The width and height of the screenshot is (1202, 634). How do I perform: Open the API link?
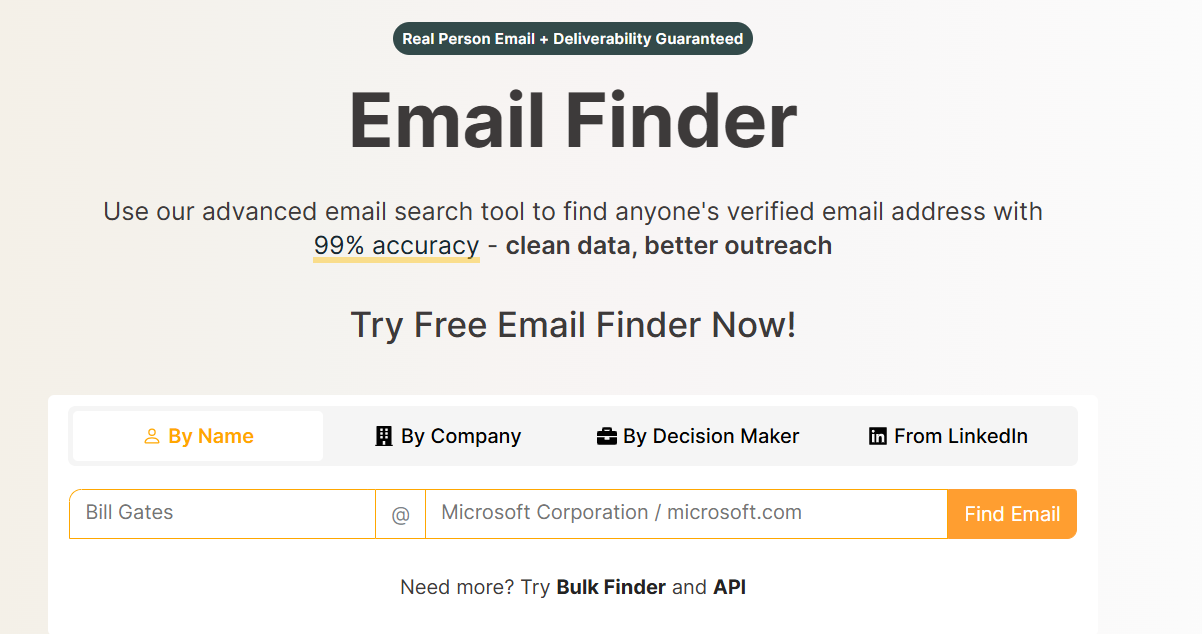click(729, 587)
